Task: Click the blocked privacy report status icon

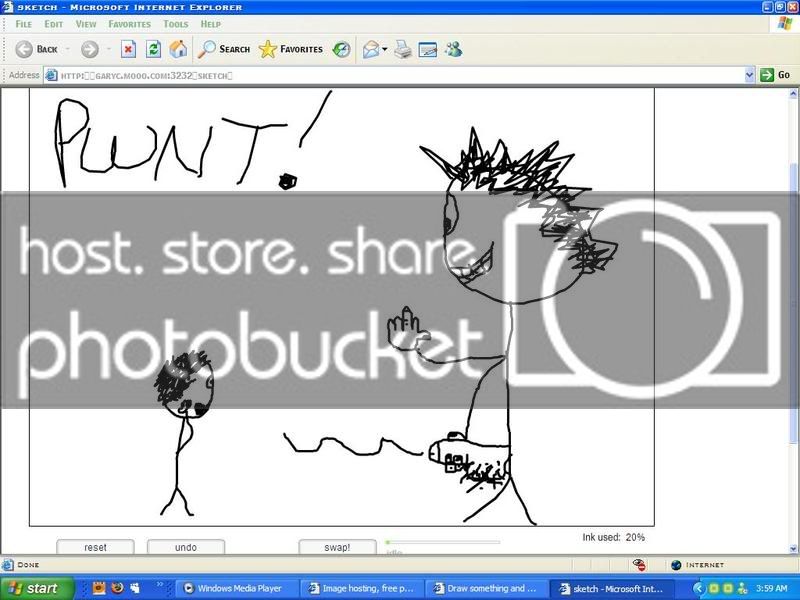Action: coord(639,565)
